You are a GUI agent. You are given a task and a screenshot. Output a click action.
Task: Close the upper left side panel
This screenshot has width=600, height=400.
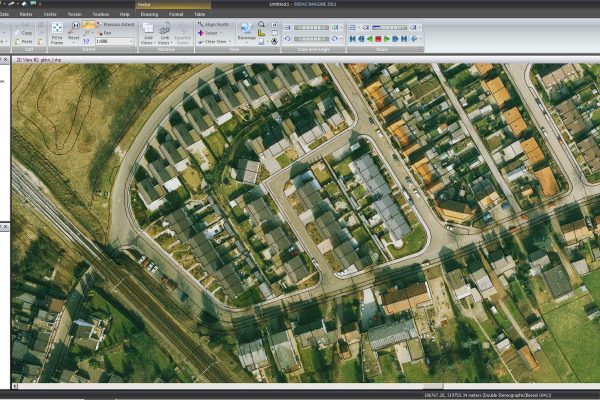(5, 60)
